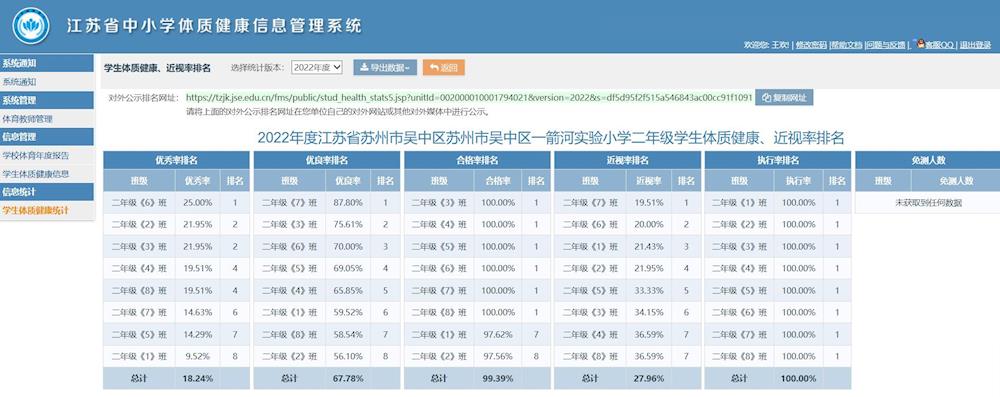Click the 2022年度 ranking heading
Screen dimensions: 1000x397
click(x=551, y=137)
